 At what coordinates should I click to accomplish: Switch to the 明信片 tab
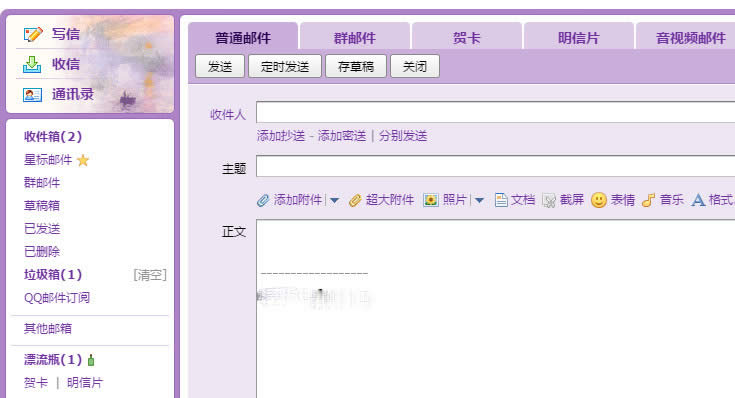click(579, 36)
